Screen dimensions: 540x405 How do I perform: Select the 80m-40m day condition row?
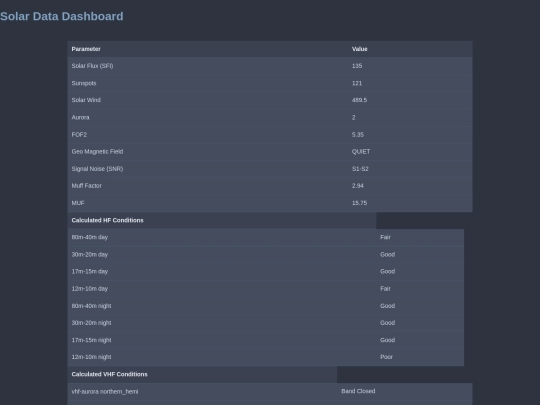tap(266, 237)
